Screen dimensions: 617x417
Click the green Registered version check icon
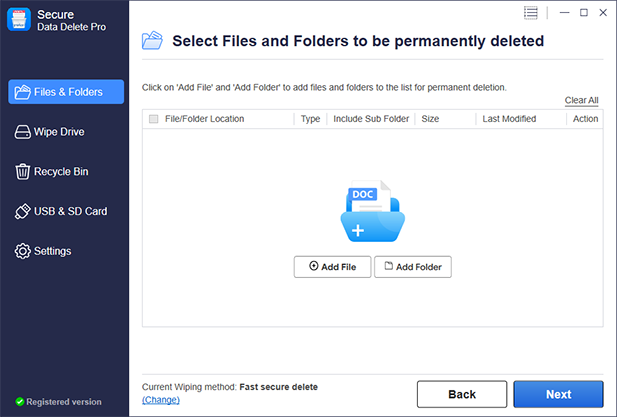(x=20, y=402)
